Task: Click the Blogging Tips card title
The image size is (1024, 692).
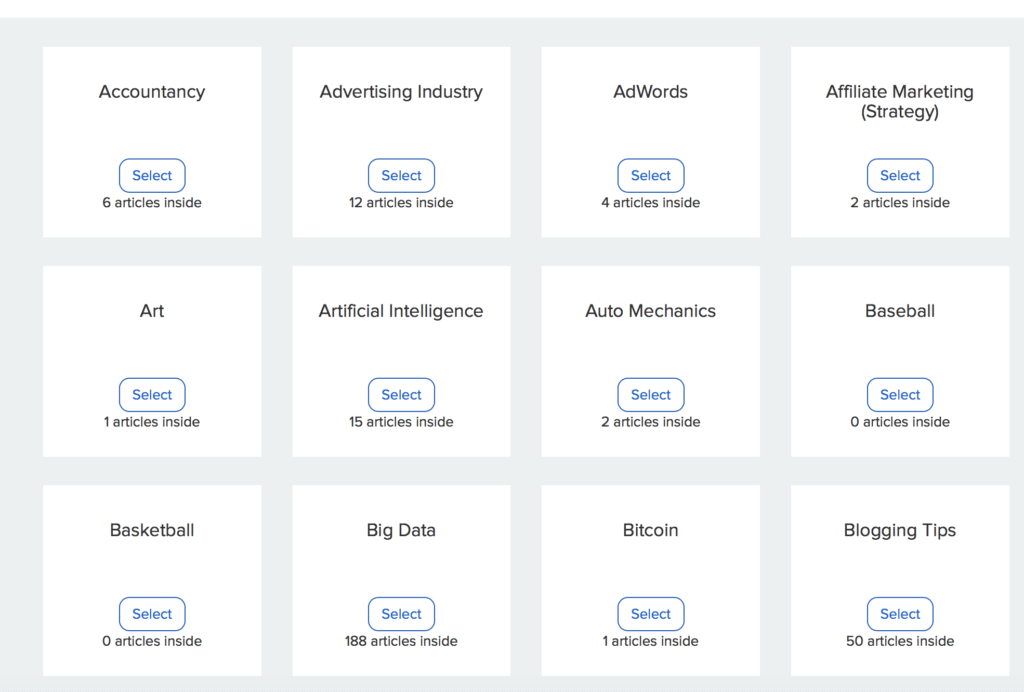Action: [900, 530]
